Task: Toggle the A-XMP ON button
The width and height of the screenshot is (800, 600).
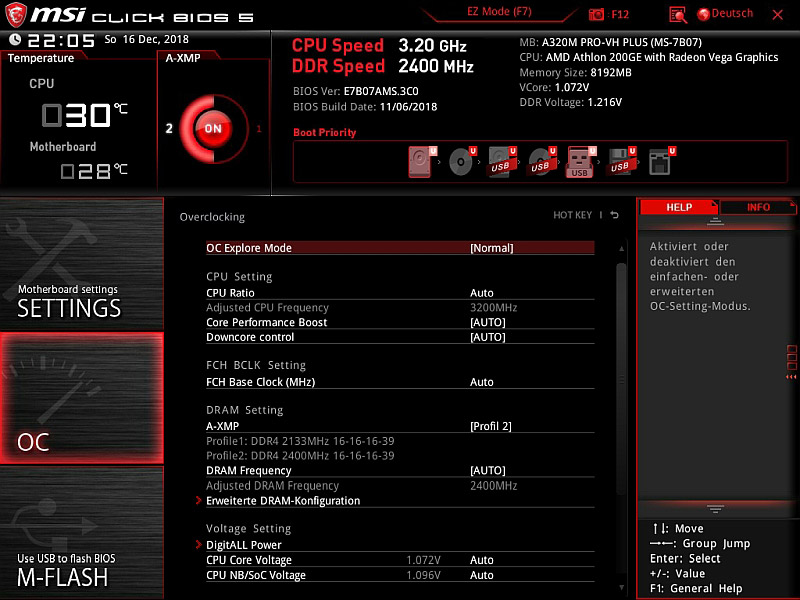Action: [x=213, y=129]
